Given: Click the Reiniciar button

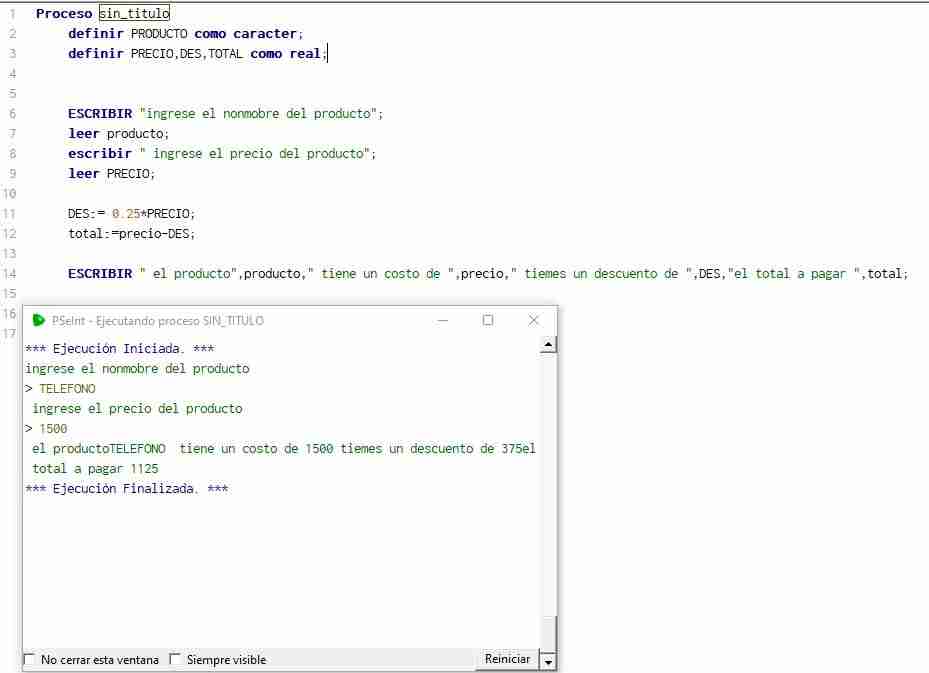Looking at the screenshot, I should pos(507,659).
